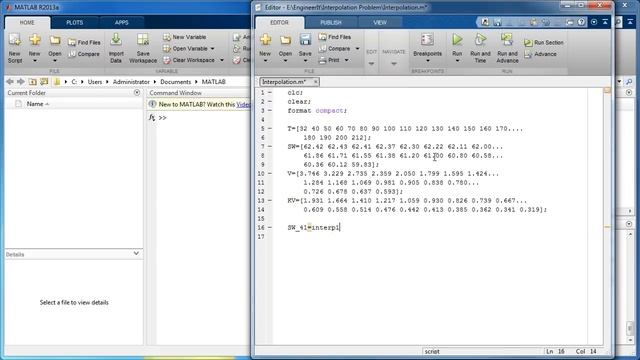The image size is (640, 360).
Task: Click Find Files in the Editor ribbon
Action: point(335,37)
